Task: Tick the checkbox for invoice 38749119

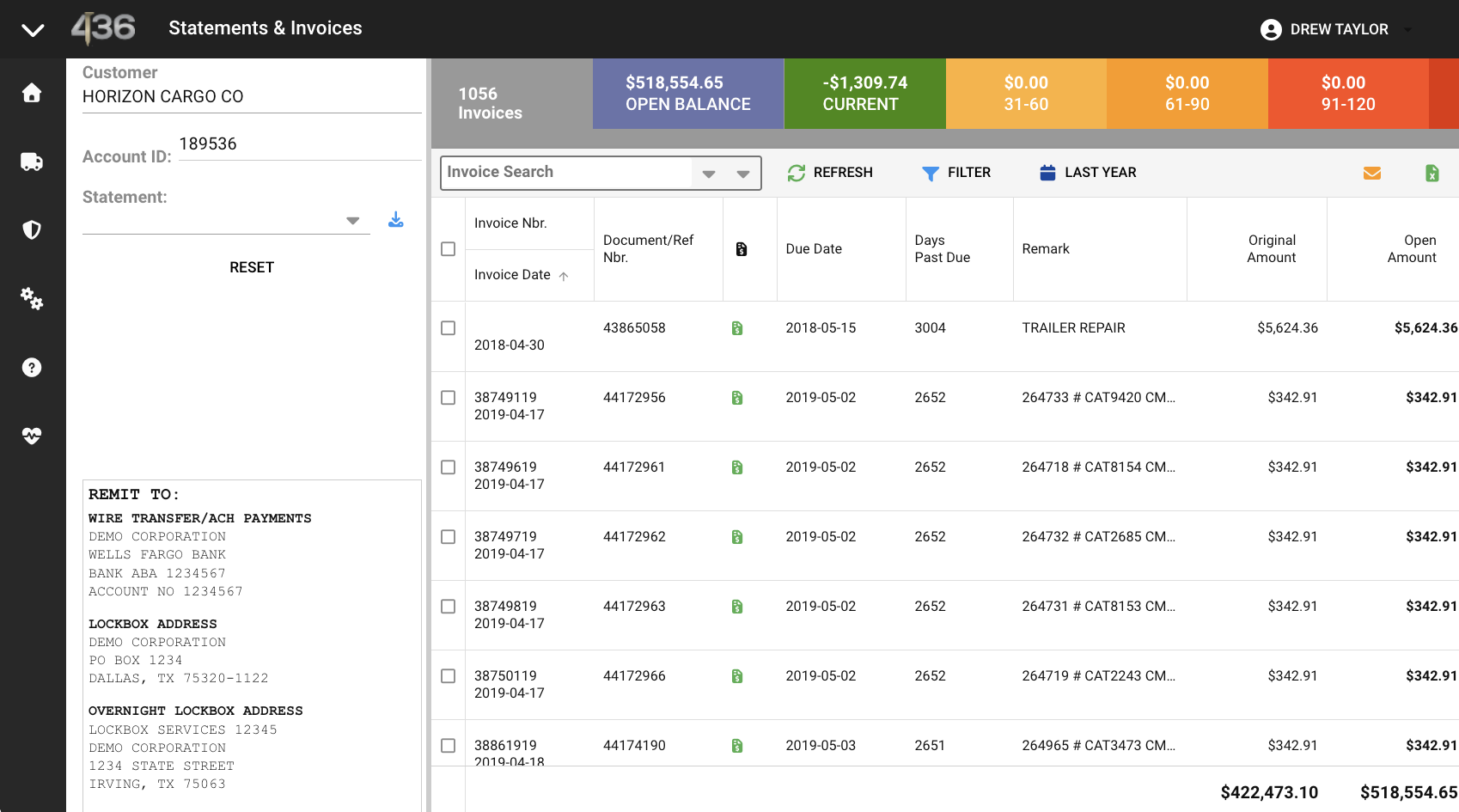Action: tap(449, 398)
